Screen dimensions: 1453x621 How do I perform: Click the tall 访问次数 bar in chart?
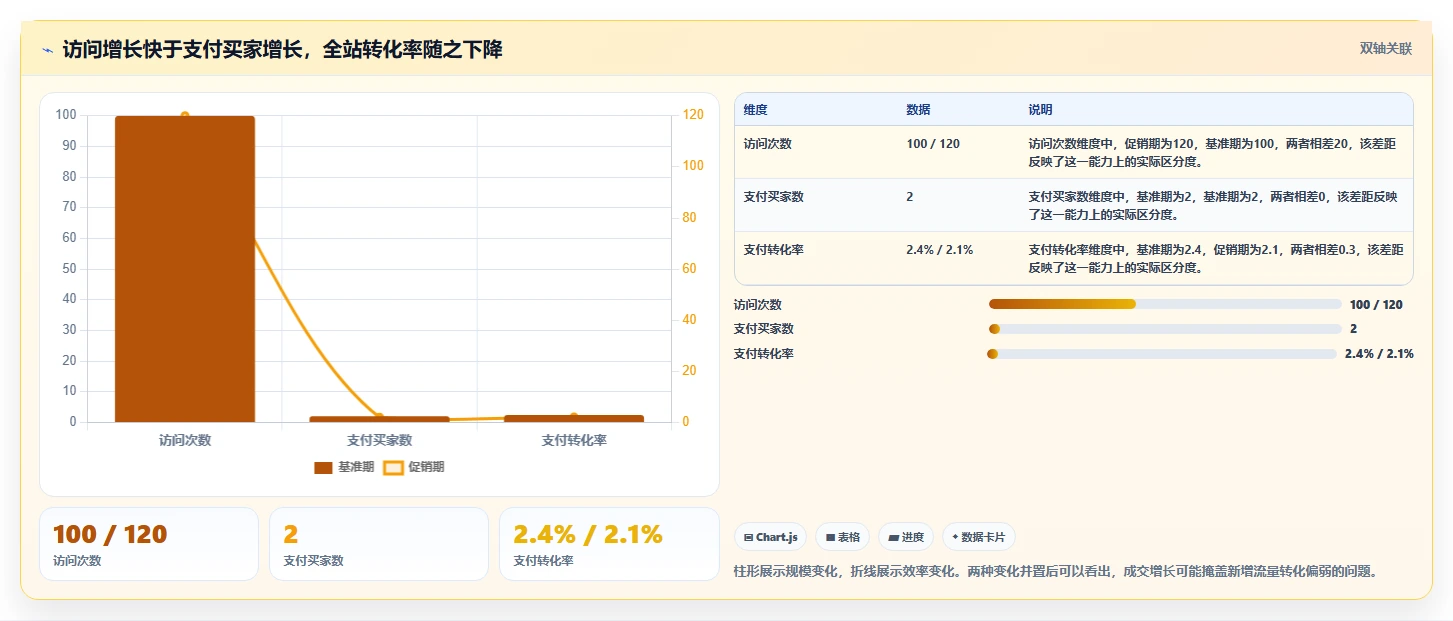click(185, 269)
